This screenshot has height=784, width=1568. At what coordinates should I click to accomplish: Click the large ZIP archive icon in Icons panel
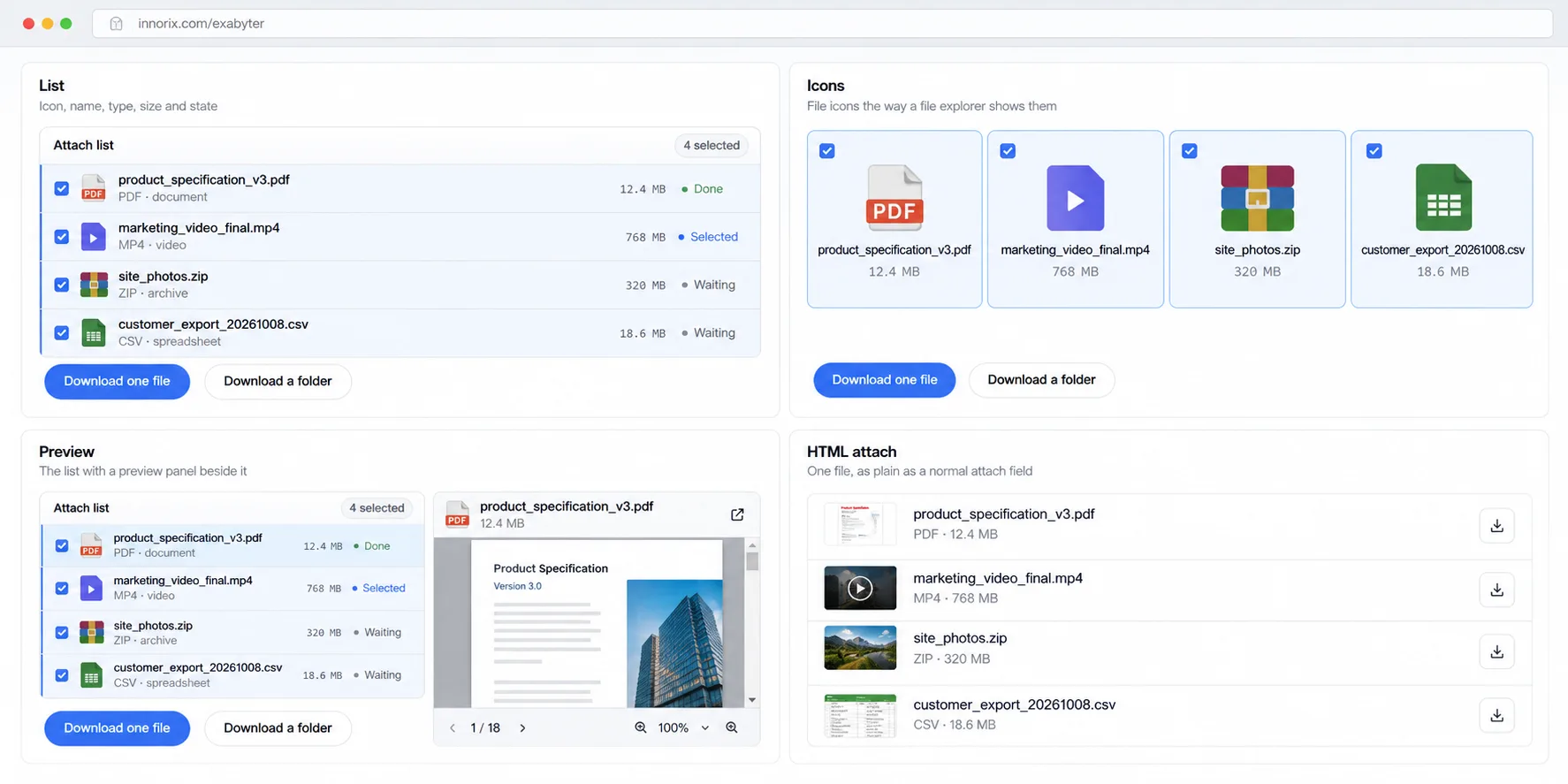pyautogui.click(x=1257, y=198)
